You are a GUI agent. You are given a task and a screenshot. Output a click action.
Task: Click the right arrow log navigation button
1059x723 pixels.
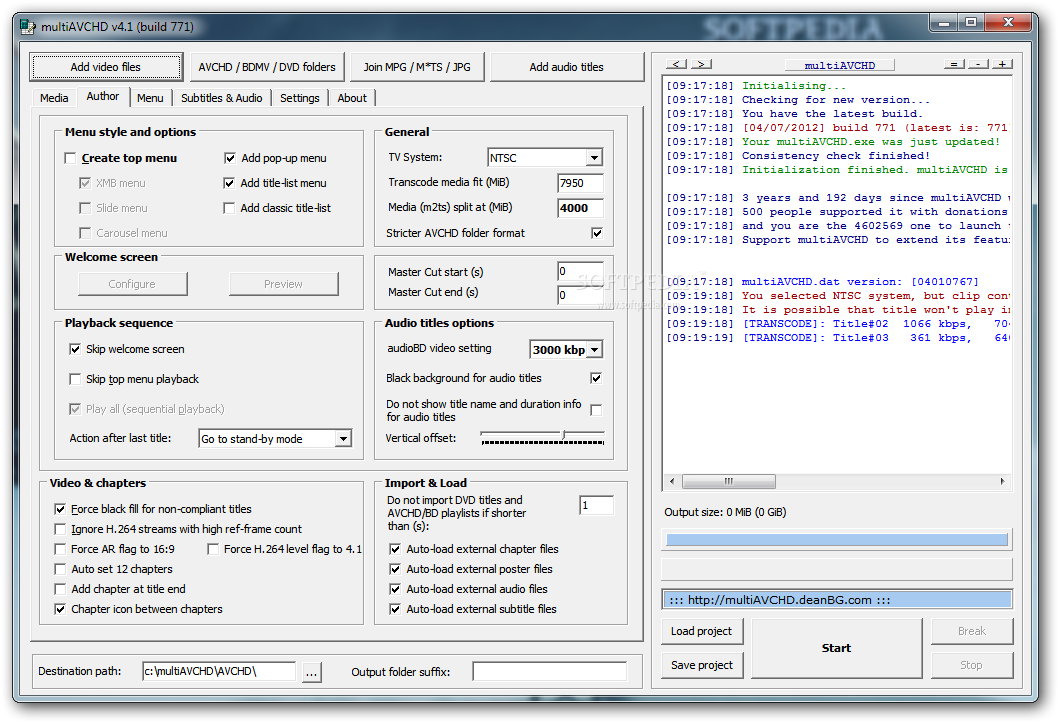point(702,64)
